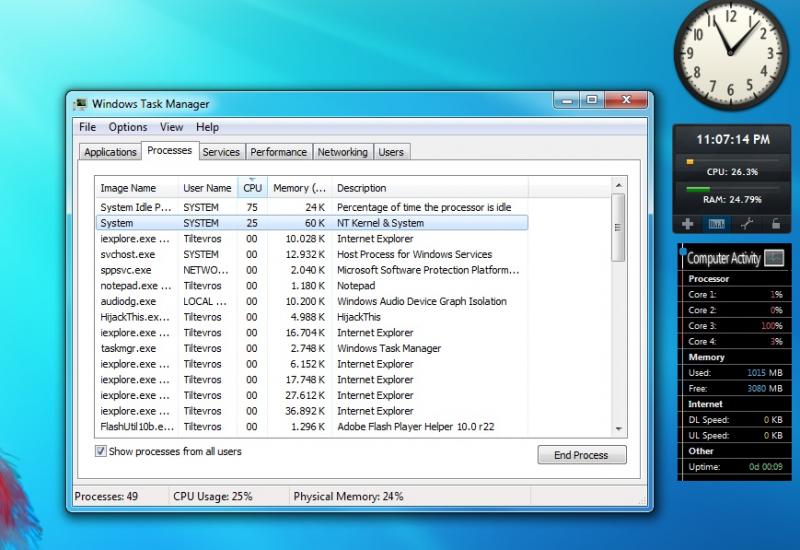Click the analog clock gadget
The height and width of the screenshot is (550, 800).
[730, 53]
